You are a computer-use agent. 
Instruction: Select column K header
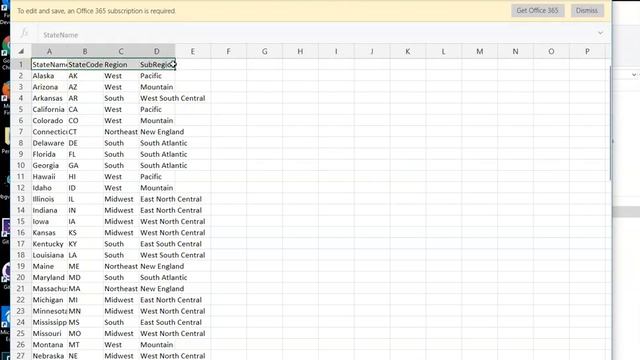pyautogui.click(x=408, y=51)
